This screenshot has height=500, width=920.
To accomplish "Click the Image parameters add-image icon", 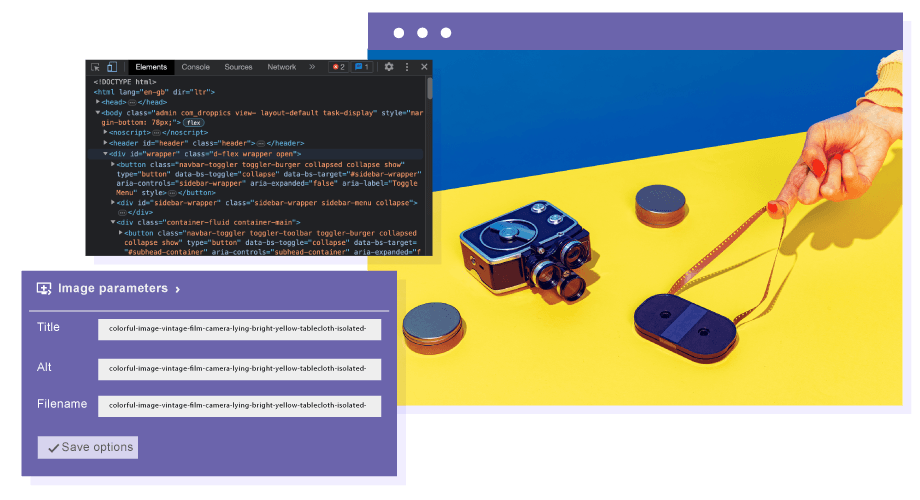I will point(44,288).
